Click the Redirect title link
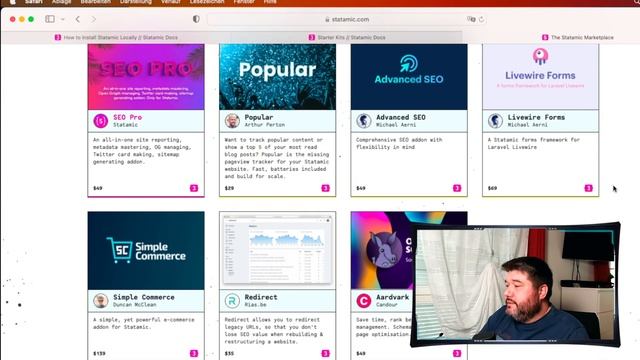 [261, 297]
